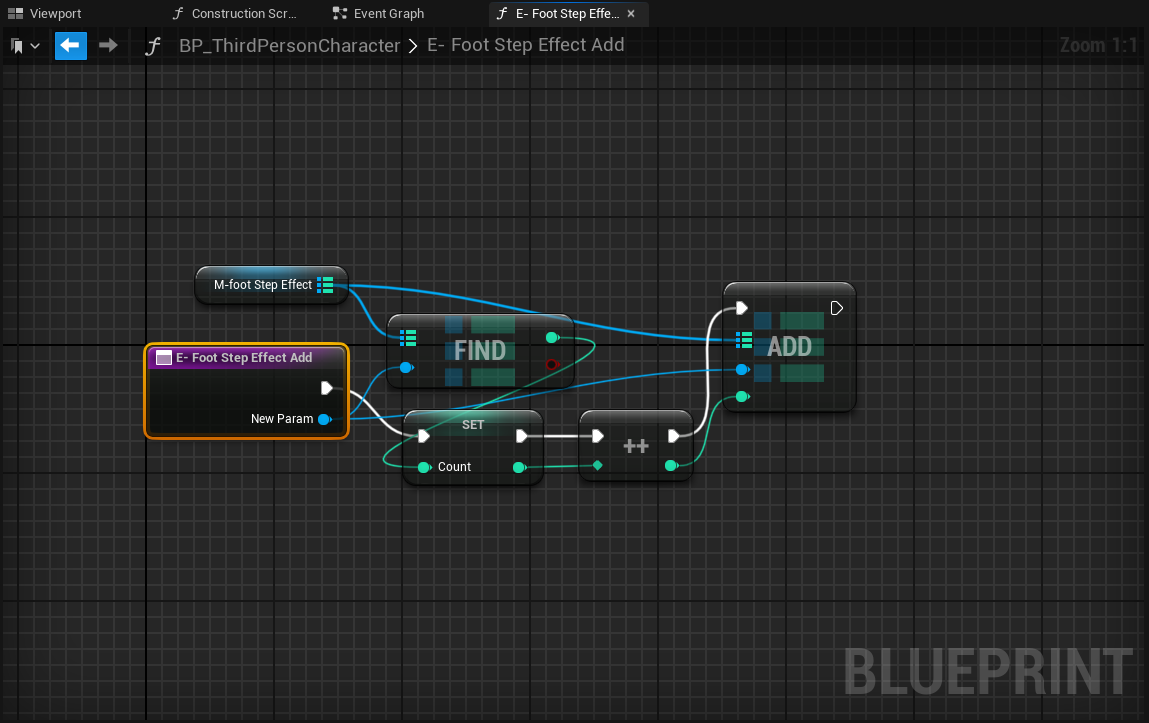Click ++ node execution input pin
The height and width of the screenshot is (723, 1149).
597,436
